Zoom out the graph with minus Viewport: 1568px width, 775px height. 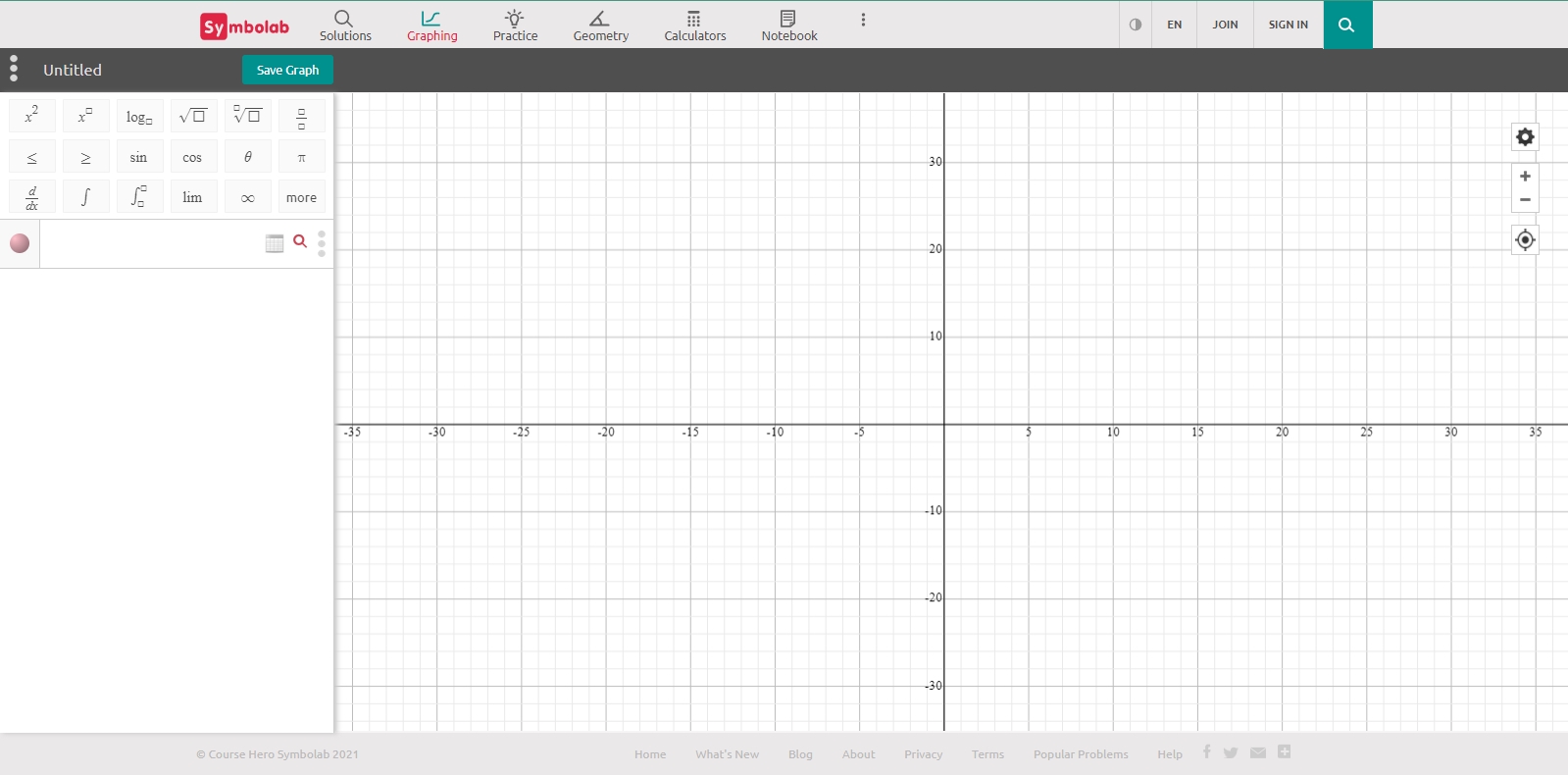tap(1525, 200)
